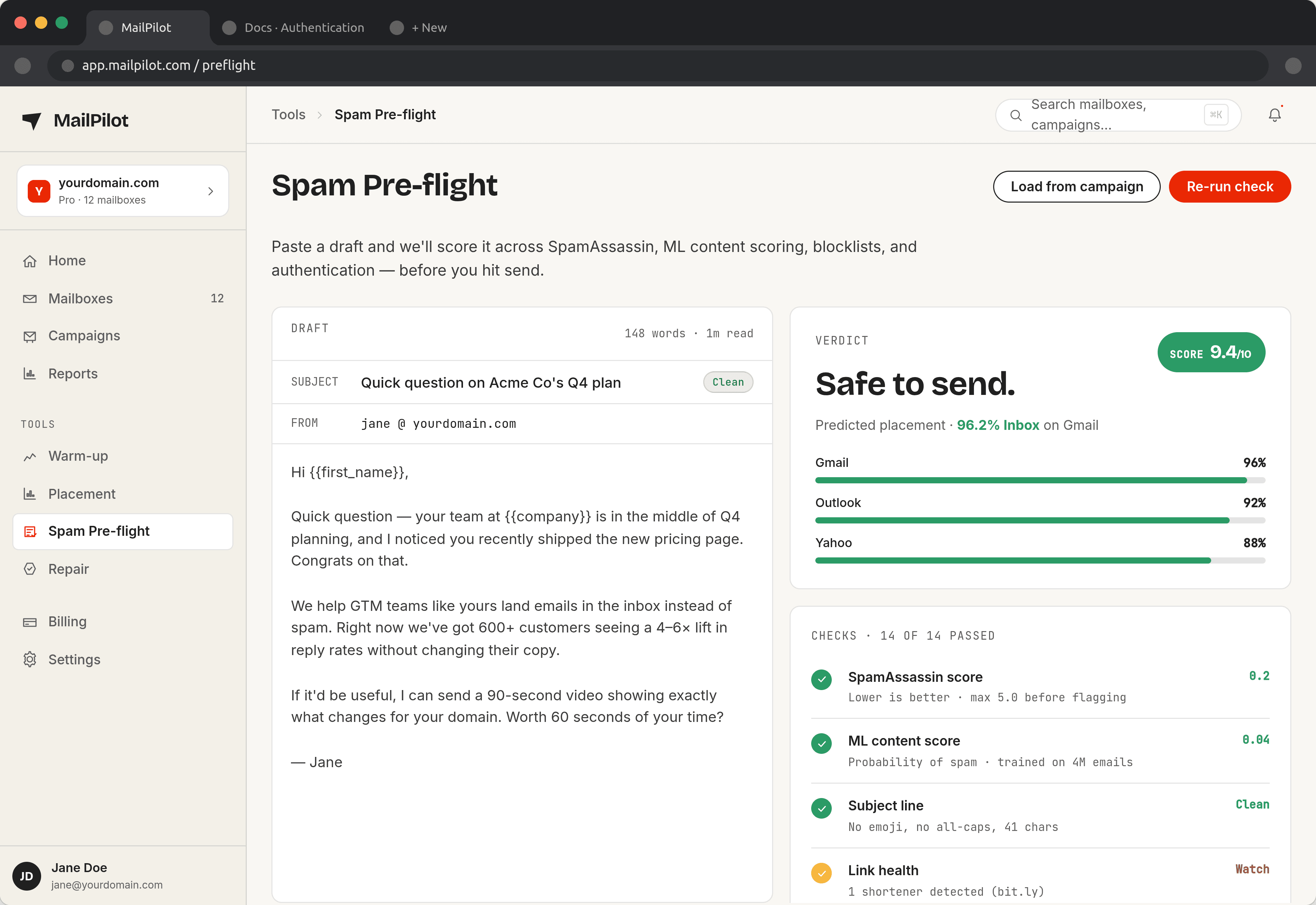Click the red Spam Pre-flight icon
1316x905 pixels.
[30, 531]
